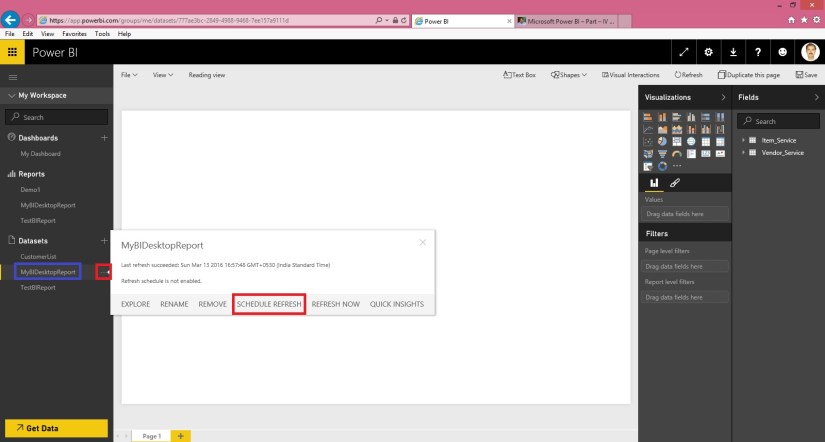This screenshot has height=442, width=825.
Task: Expand the Item_Service table
Action: pos(743,140)
